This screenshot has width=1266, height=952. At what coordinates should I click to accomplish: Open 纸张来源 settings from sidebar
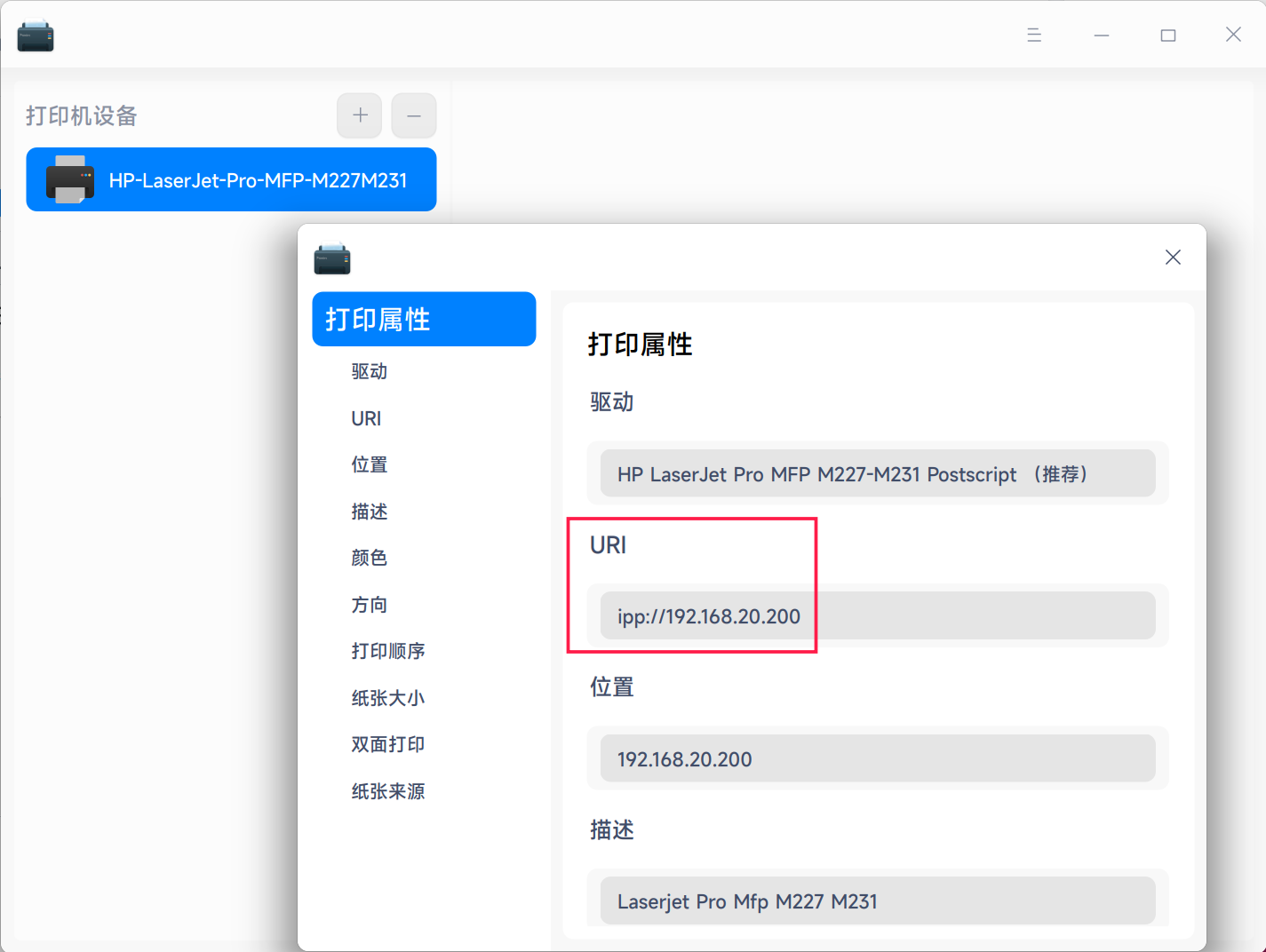[x=388, y=791]
